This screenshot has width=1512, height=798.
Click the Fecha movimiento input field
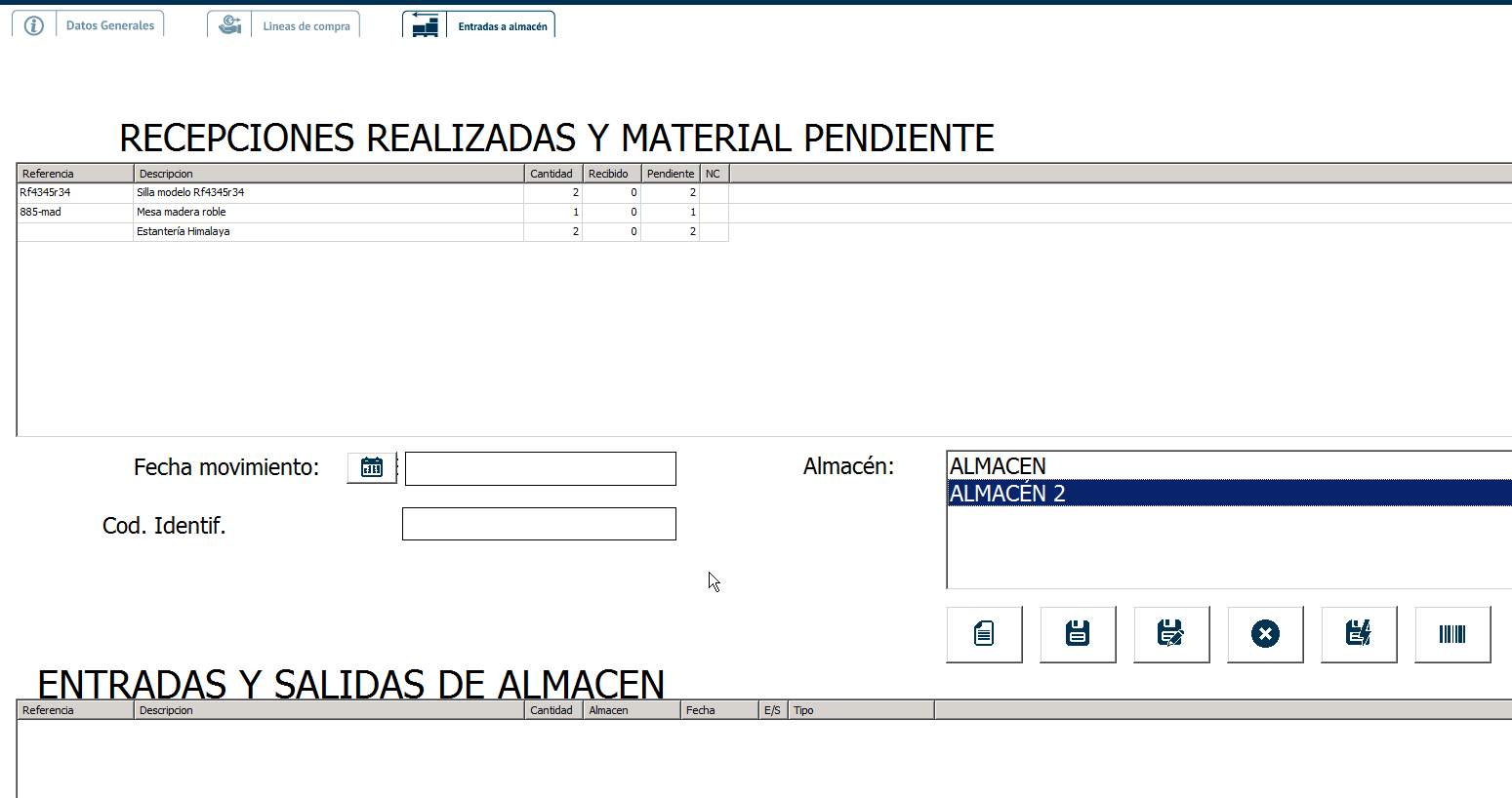(540, 468)
